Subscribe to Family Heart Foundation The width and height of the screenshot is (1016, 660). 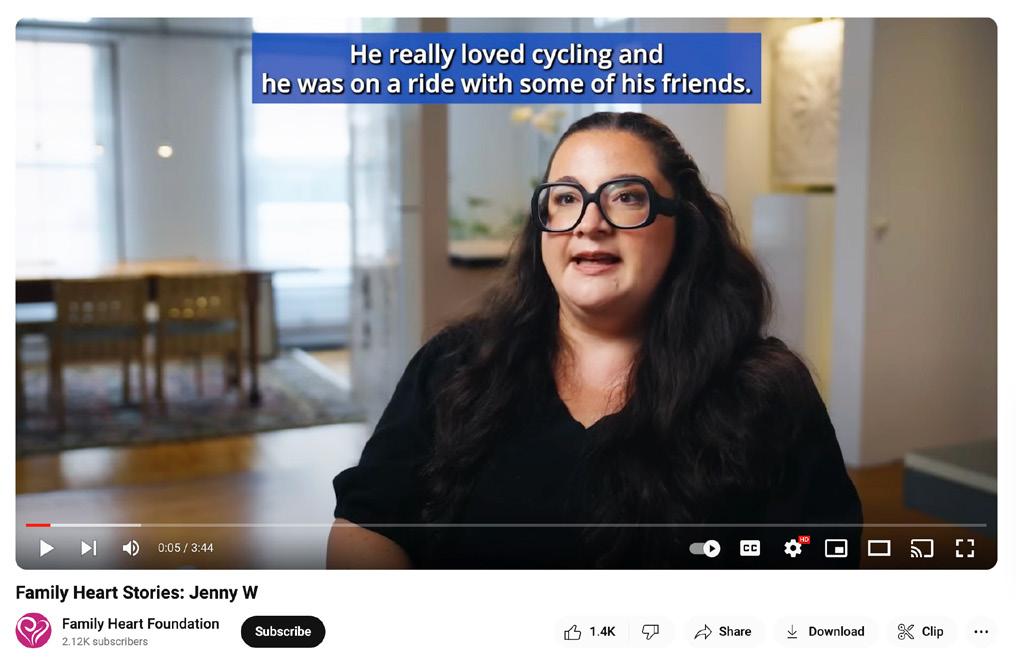pos(283,632)
